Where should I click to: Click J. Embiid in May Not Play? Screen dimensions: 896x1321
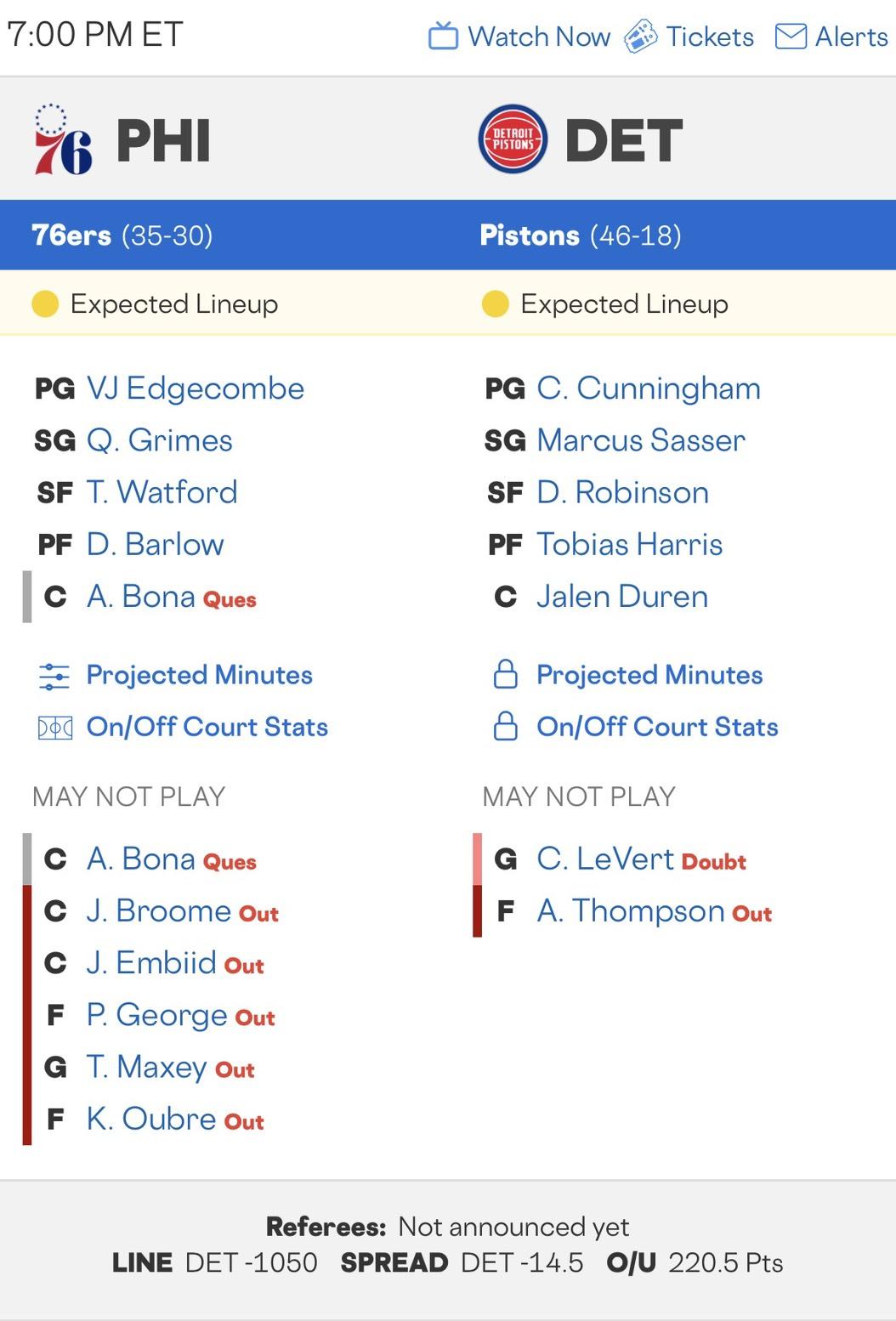(x=151, y=963)
